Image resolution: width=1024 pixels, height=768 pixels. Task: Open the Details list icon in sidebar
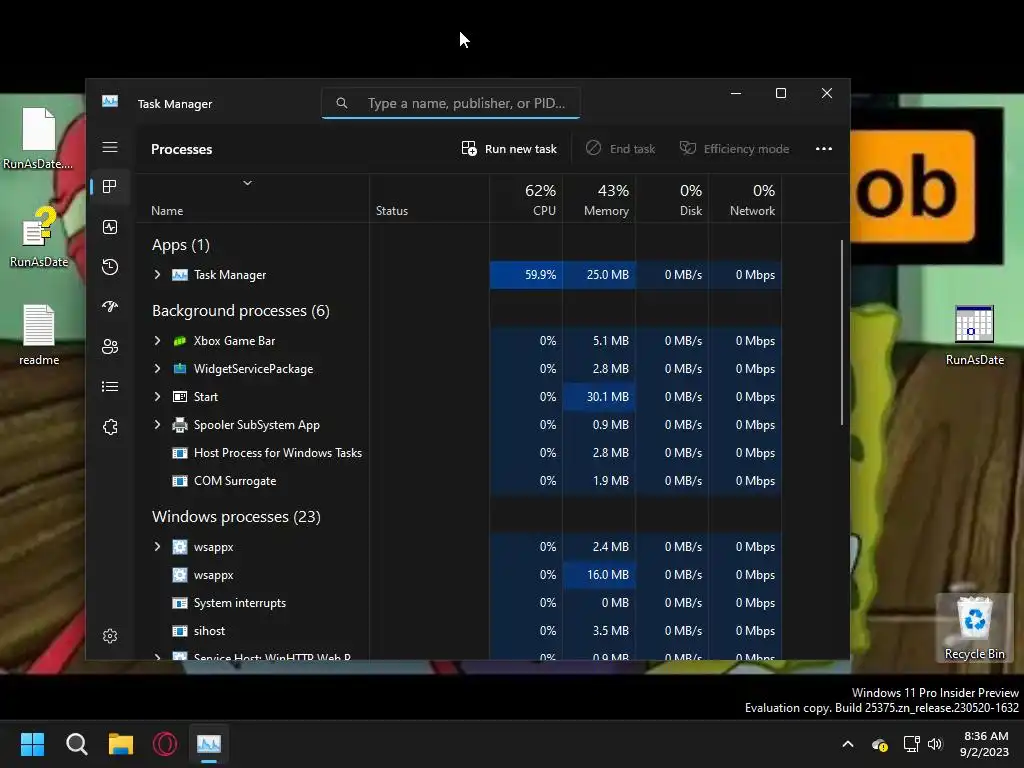pos(110,387)
